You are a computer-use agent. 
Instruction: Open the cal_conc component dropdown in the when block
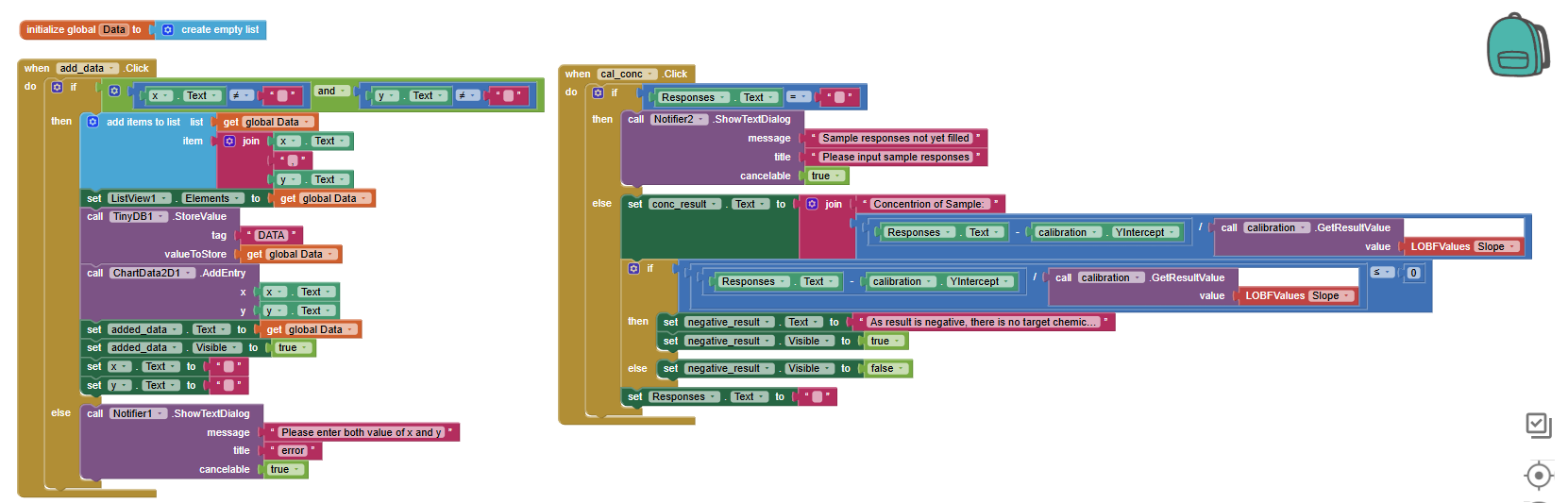click(x=628, y=74)
